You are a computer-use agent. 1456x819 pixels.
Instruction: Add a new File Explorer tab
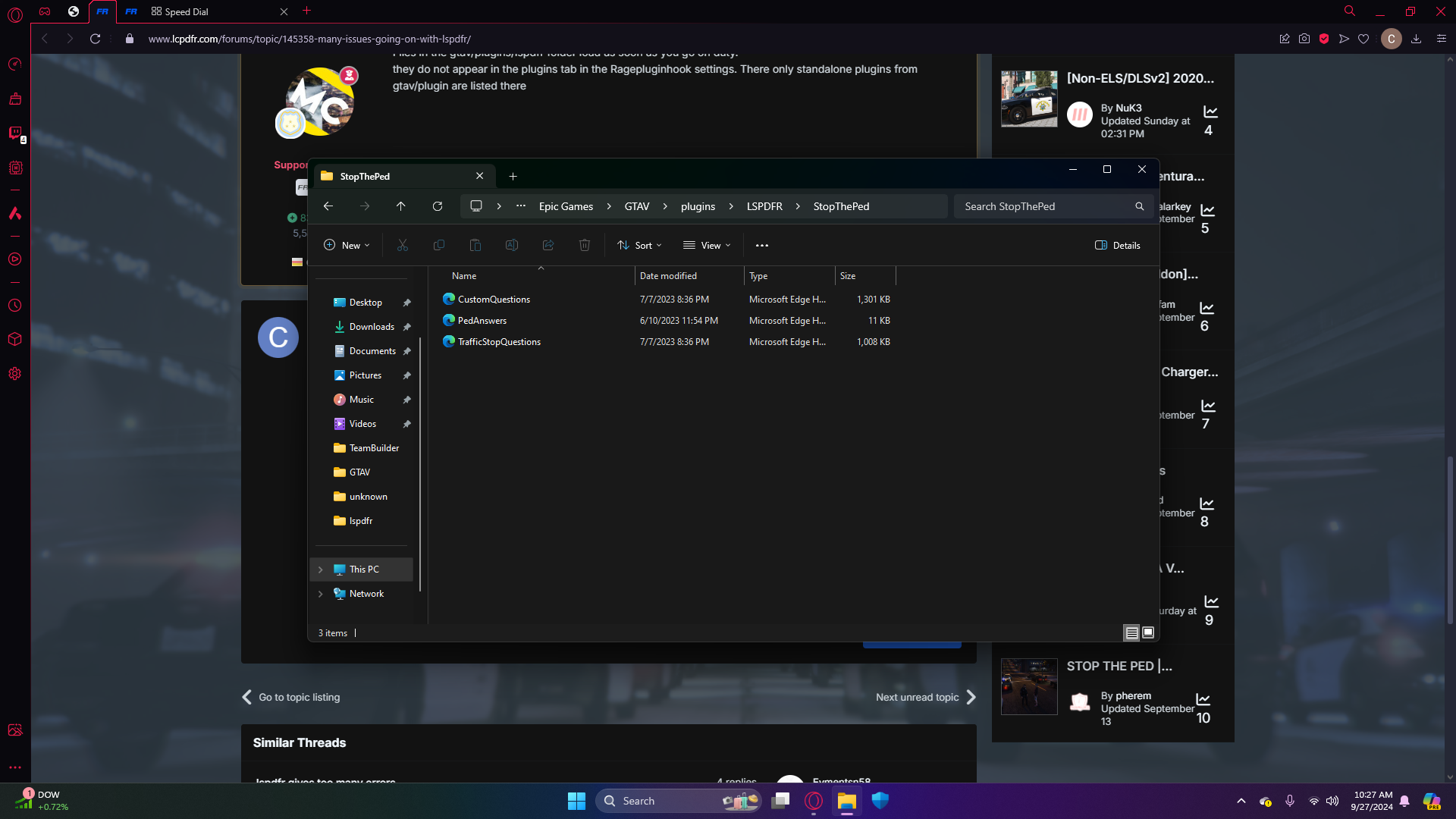click(513, 176)
